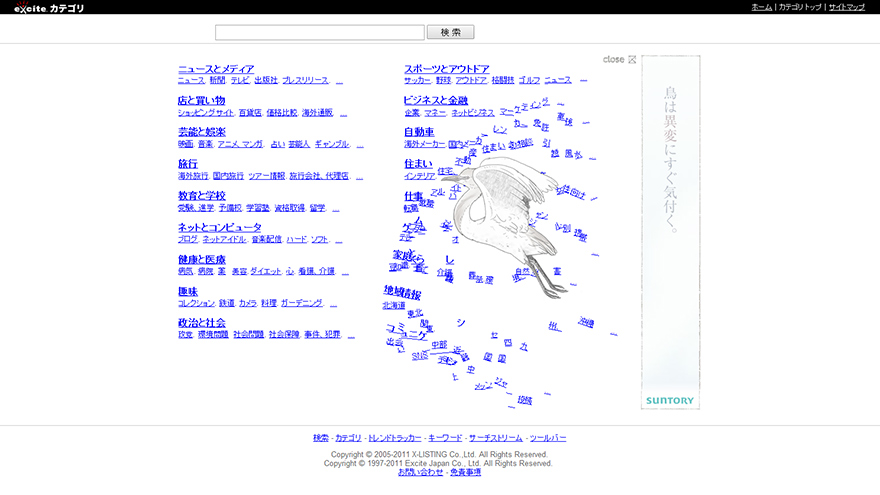This screenshot has width=880, height=495.
Task: Expand more under 芸能と娯楽 via ellipsis
Action: (x=360, y=145)
